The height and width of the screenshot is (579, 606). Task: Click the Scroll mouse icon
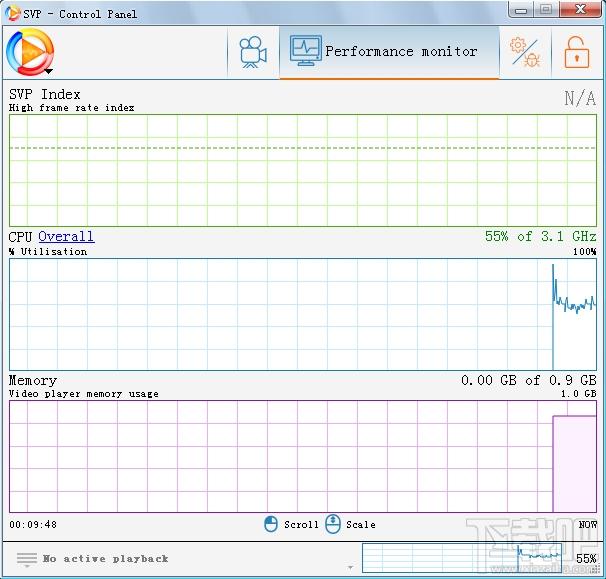(x=271, y=524)
